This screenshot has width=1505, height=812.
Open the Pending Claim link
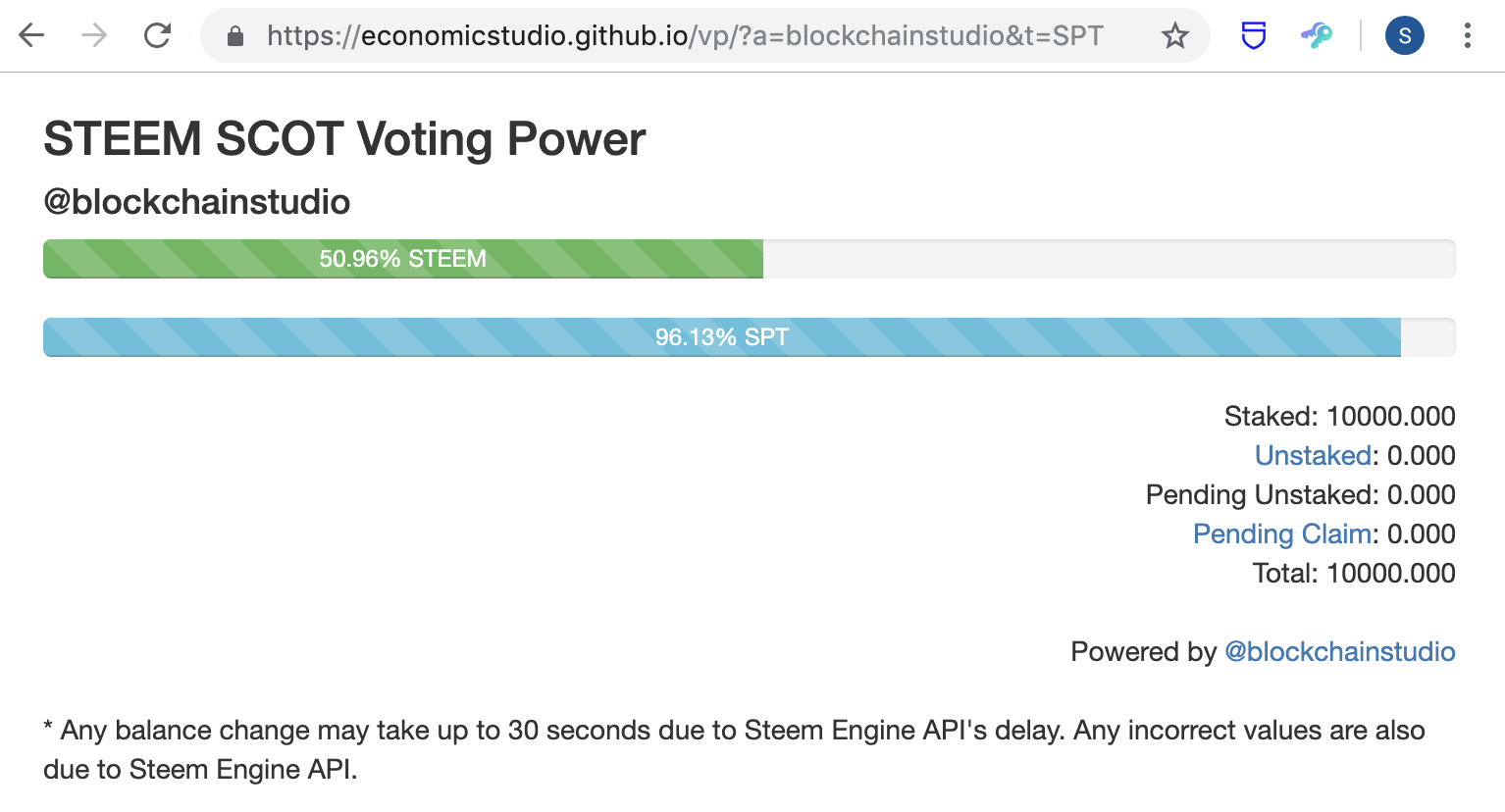[1281, 533]
